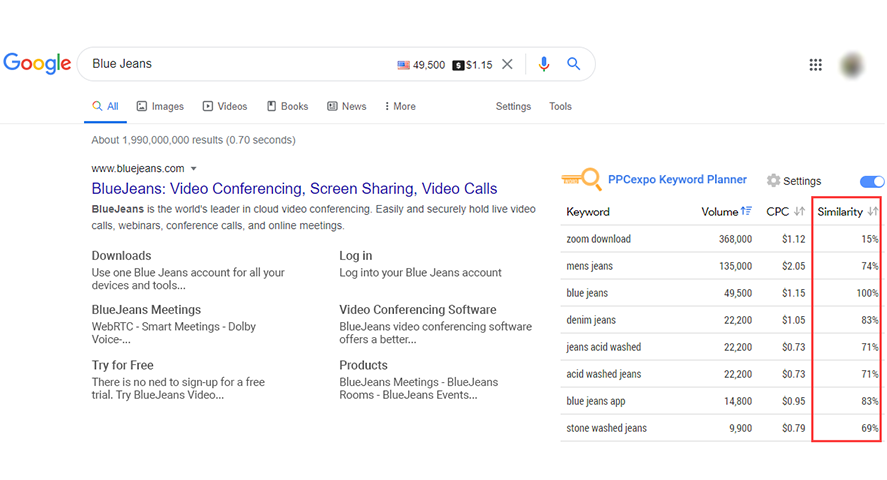This screenshot has height=480, width=887.
Task: Click the 15% similarity value
Action: [x=869, y=239]
